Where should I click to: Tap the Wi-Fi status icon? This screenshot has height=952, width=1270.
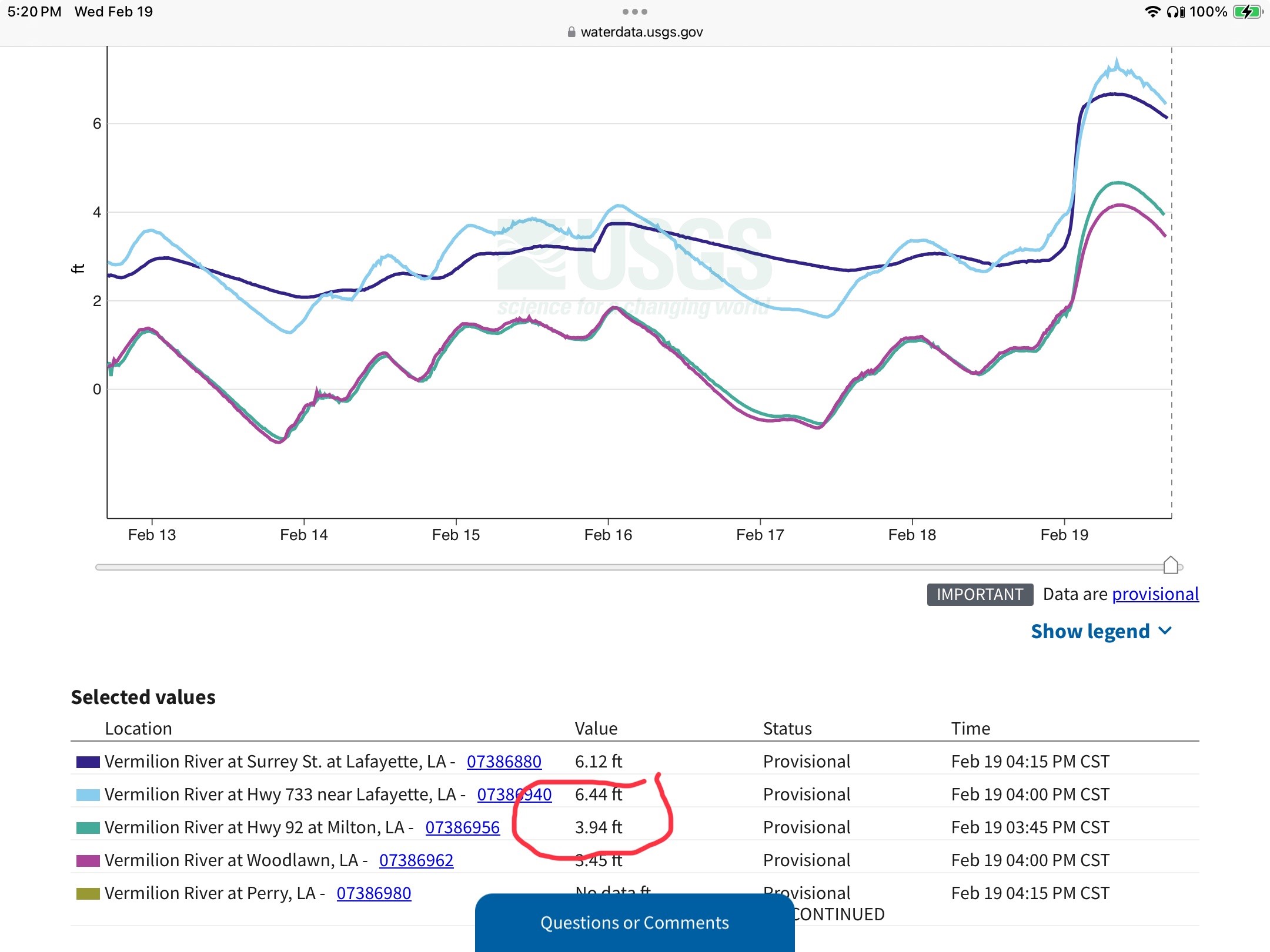point(1152,12)
